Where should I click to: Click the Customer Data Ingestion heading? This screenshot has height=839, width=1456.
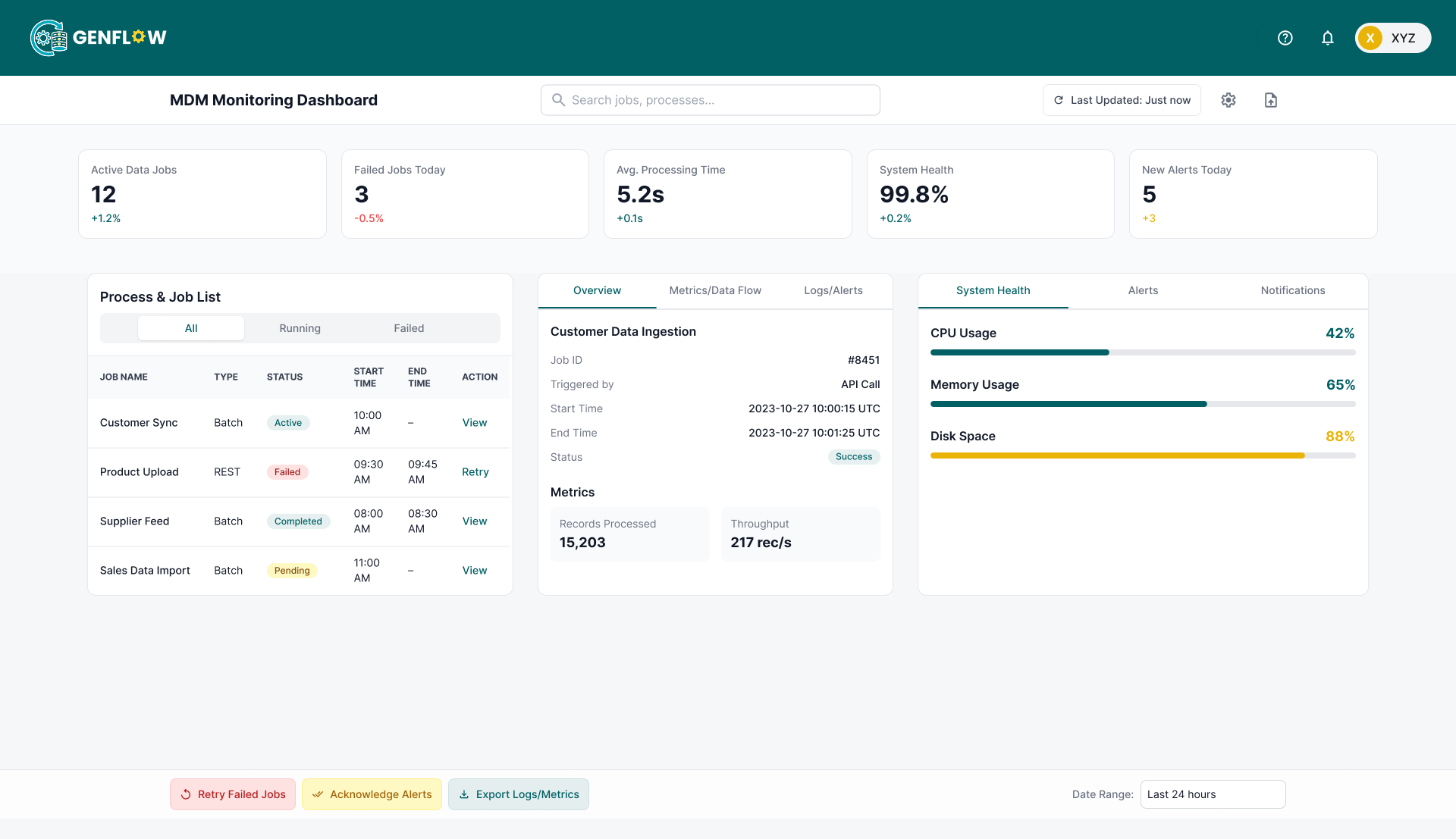[x=623, y=332]
